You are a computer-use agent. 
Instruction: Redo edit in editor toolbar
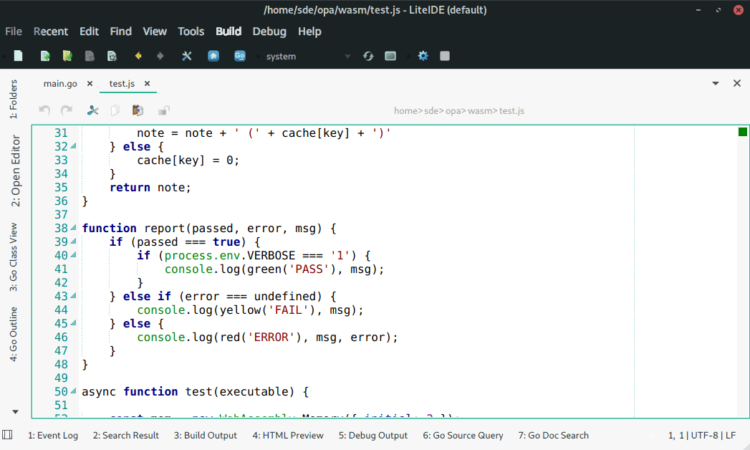coord(66,110)
